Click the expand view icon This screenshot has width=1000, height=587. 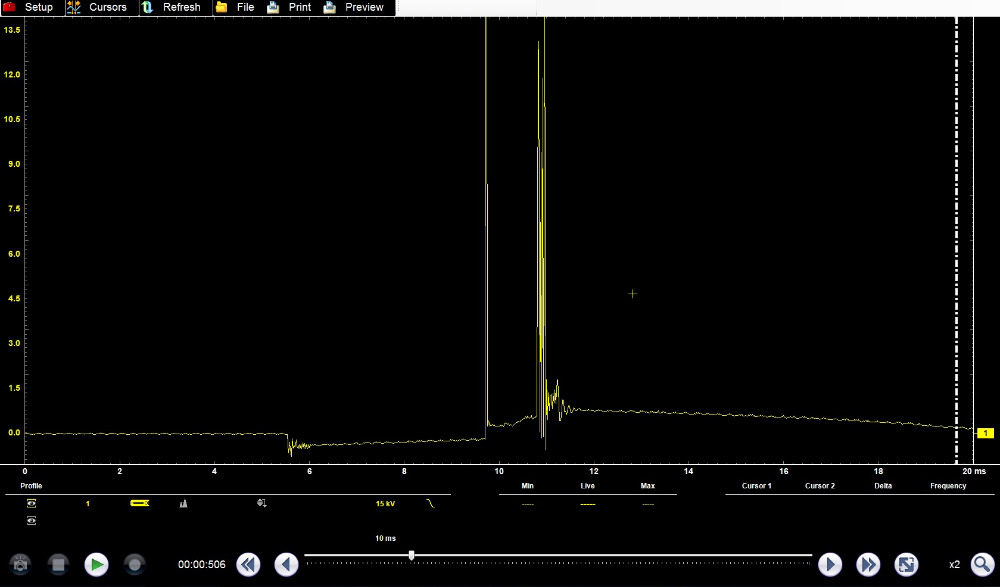pyautogui.click(x=906, y=564)
